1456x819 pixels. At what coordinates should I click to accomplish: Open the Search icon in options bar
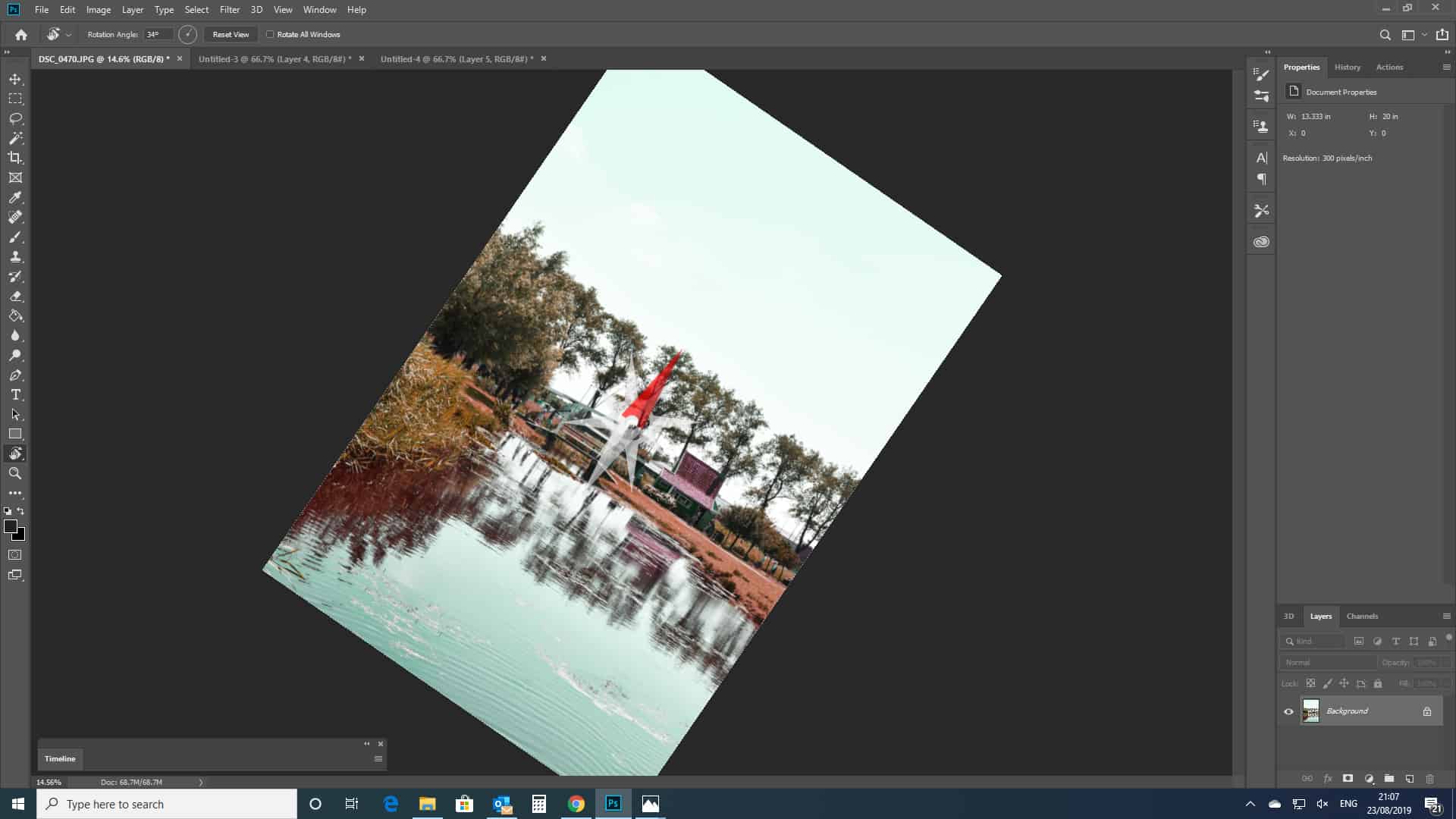pyautogui.click(x=1385, y=35)
